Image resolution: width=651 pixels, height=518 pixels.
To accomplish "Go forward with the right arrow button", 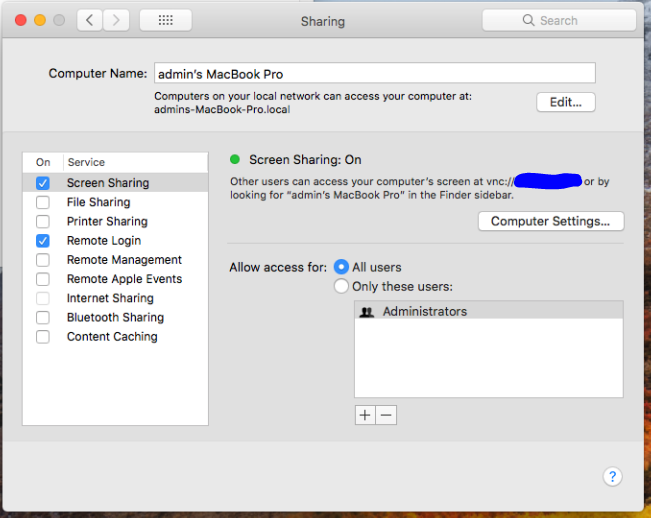I will coord(116,20).
